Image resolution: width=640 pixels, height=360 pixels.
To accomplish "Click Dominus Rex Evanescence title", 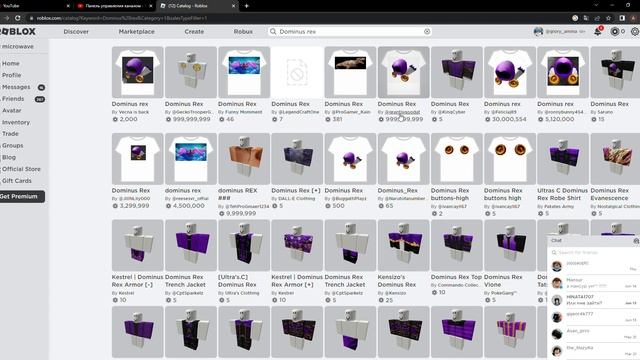I will [x=609, y=194].
